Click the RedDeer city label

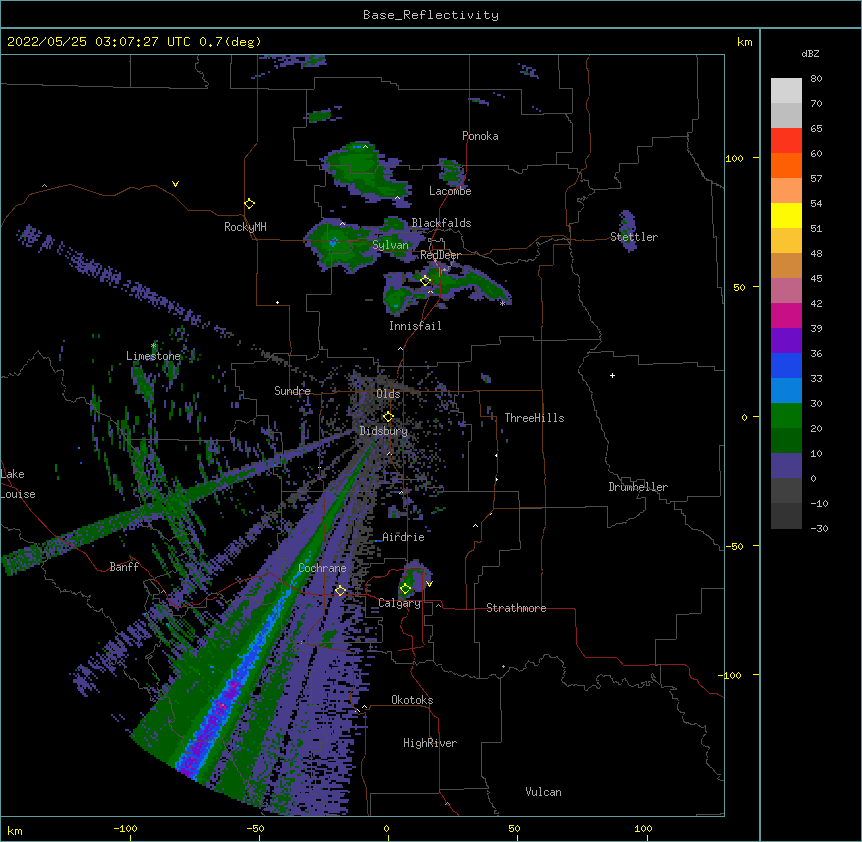click(x=440, y=255)
